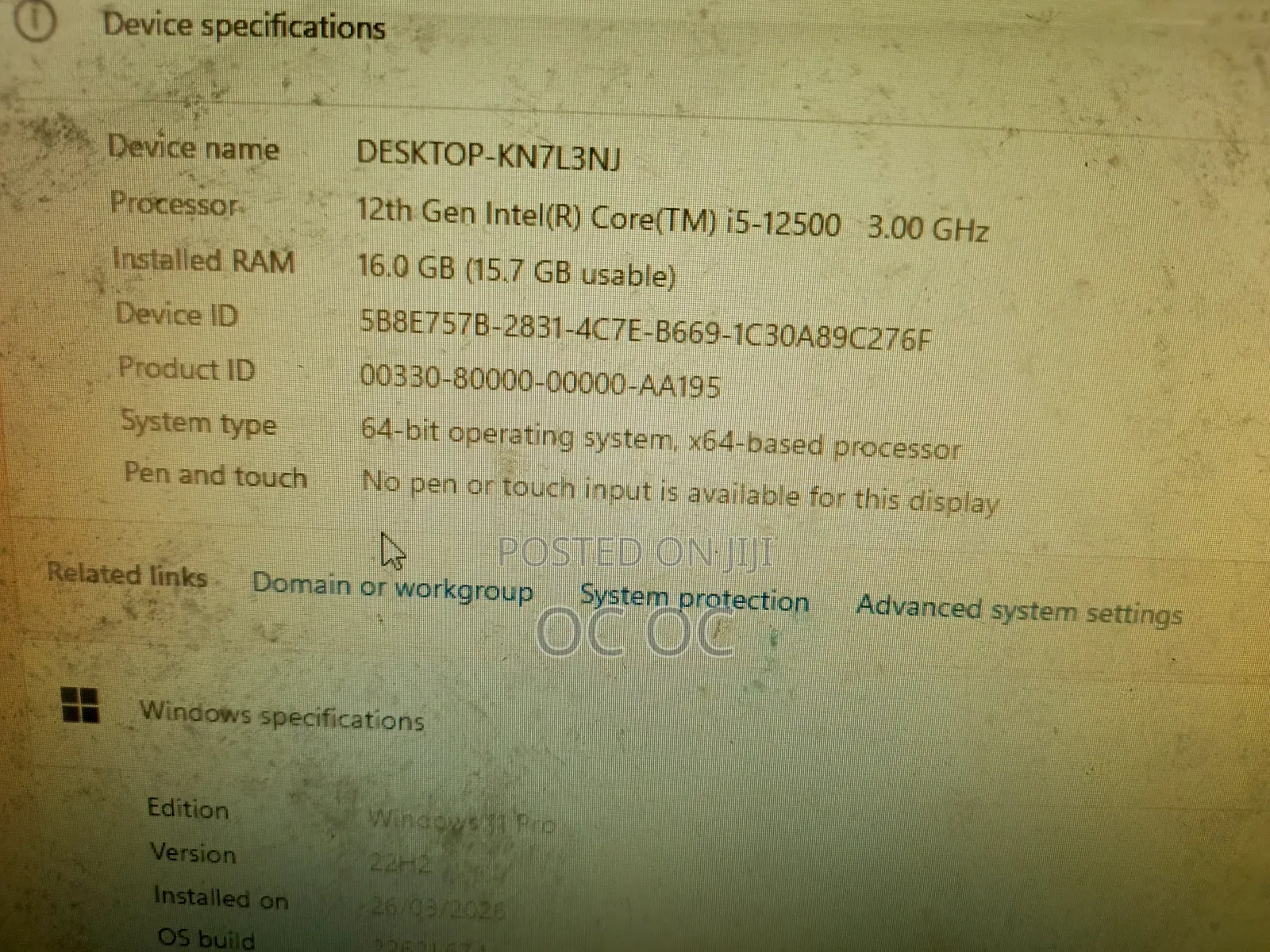Click the Edition label
Image resolution: width=1270 pixels, height=952 pixels.
pos(188,808)
